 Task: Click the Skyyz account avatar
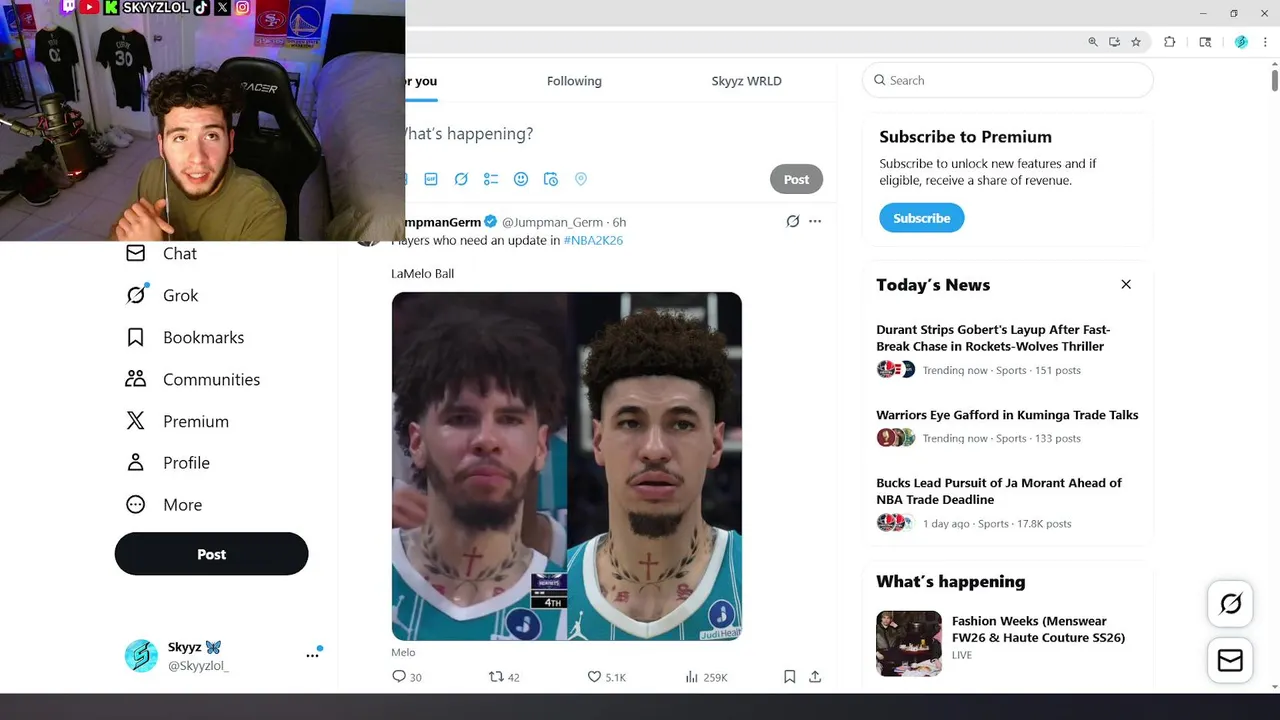pos(141,656)
